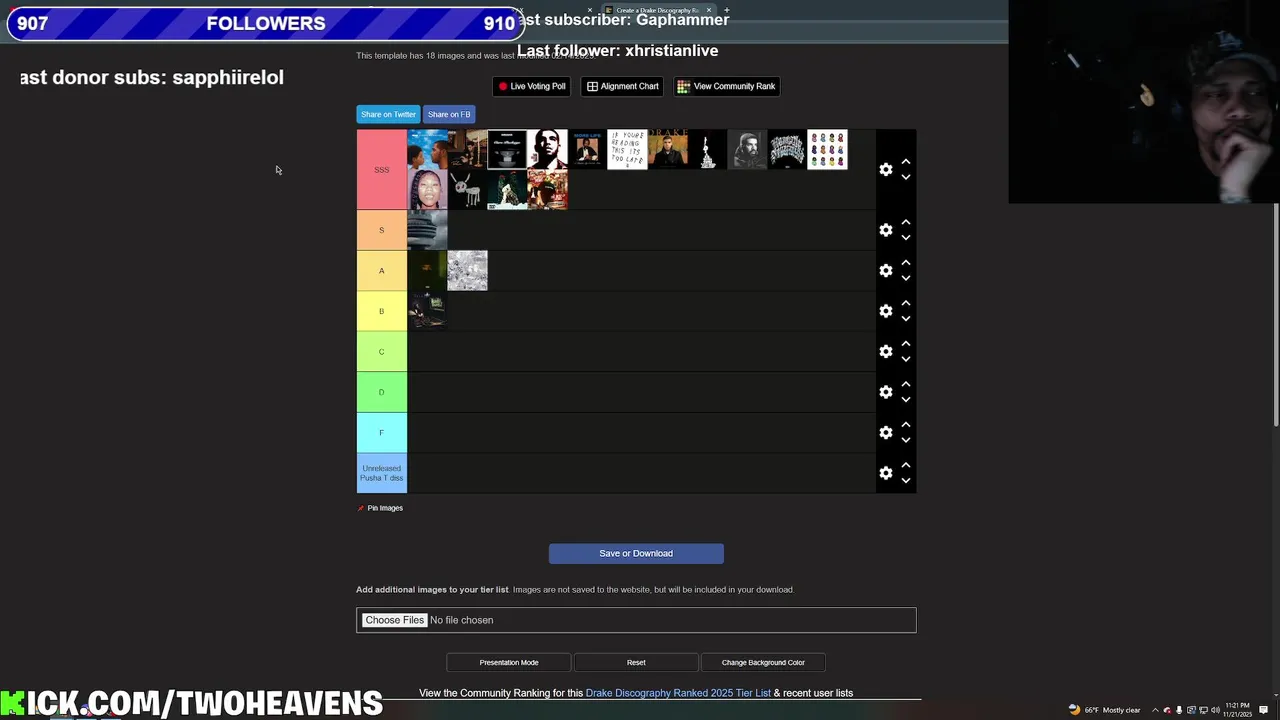This screenshot has width=1280, height=720.
Task: Move A tier row down
Action: (905, 278)
